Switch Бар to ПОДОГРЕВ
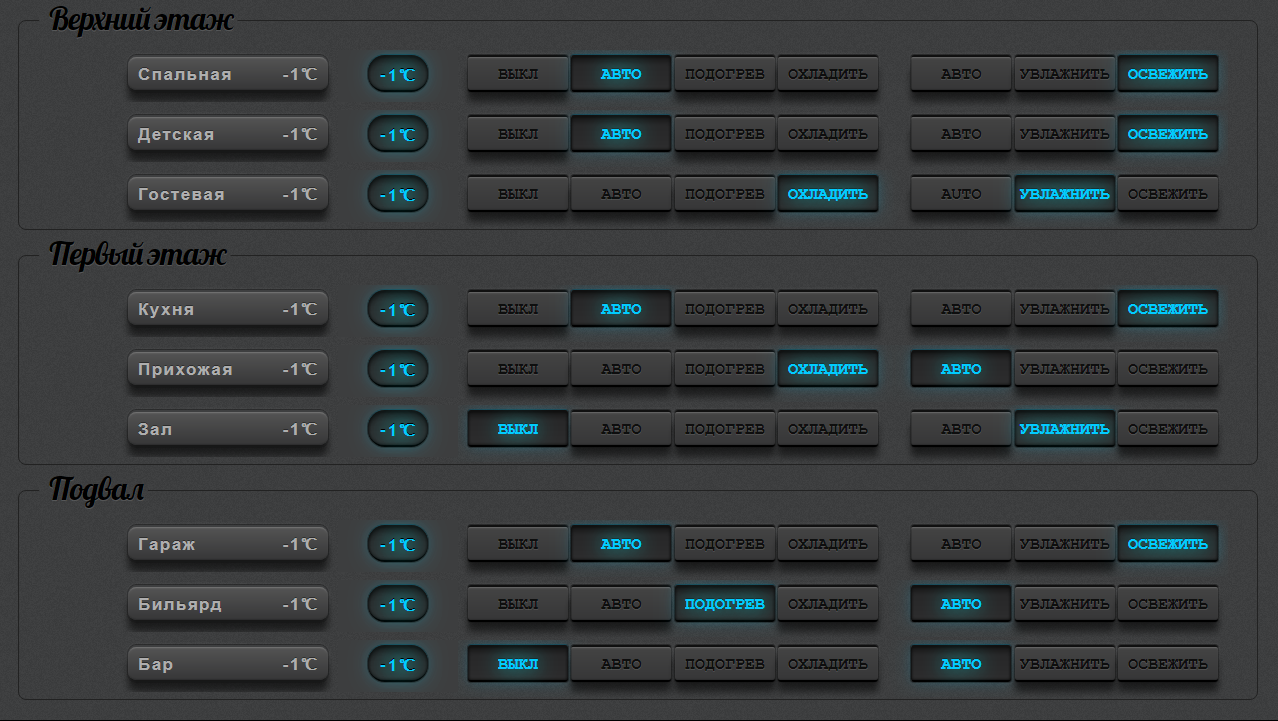 click(x=725, y=664)
